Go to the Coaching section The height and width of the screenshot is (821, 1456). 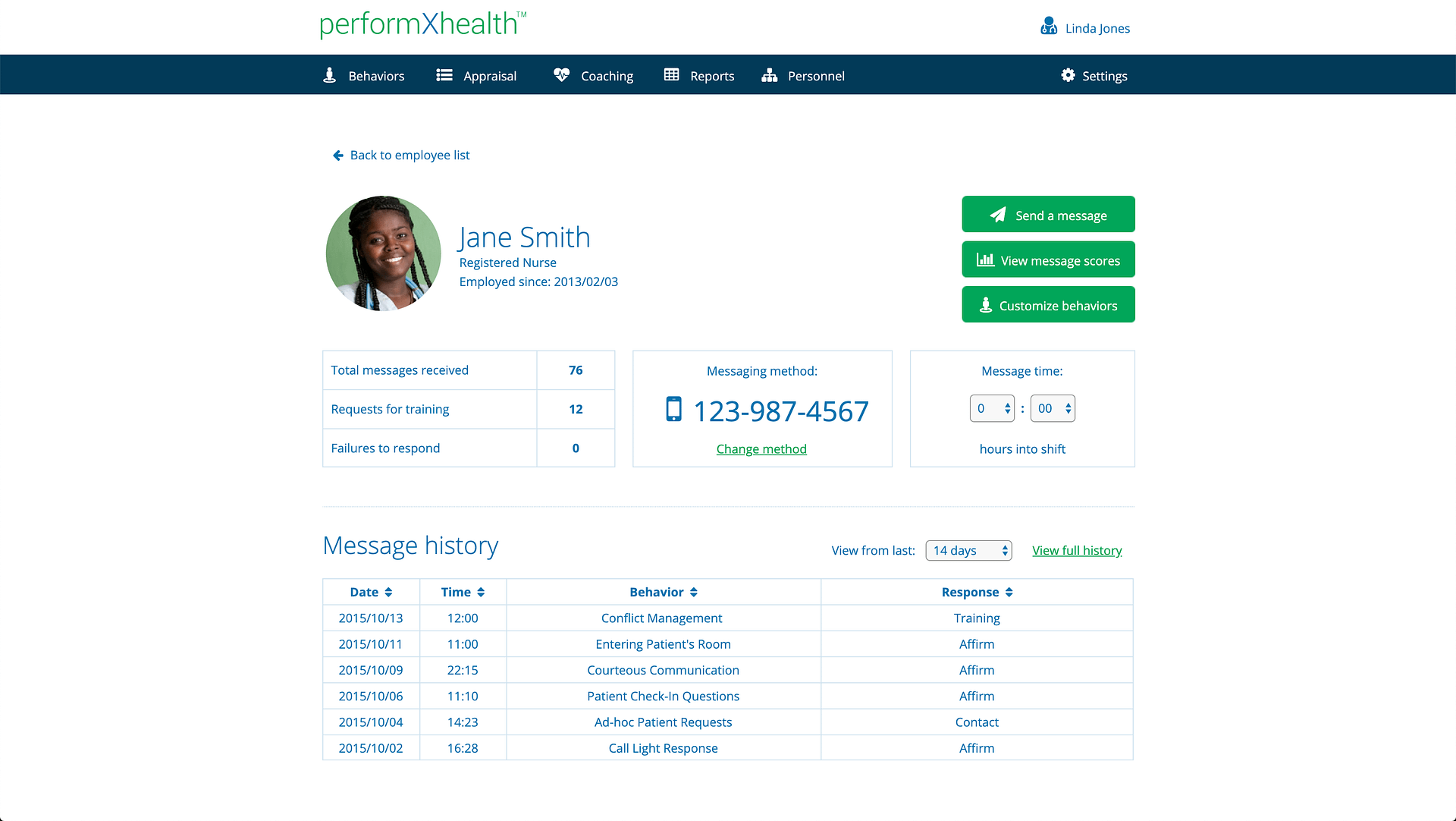point(593,76)
